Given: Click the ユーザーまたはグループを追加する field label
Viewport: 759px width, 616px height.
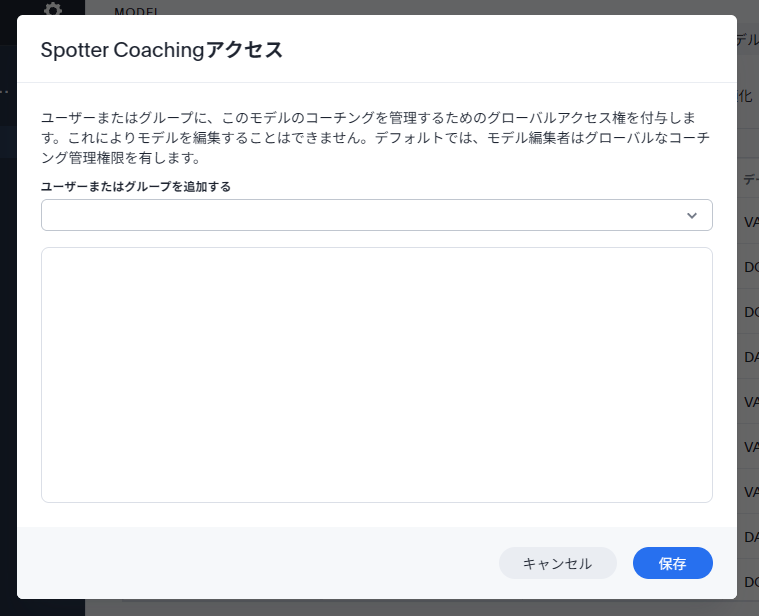Looking at the screenshot, I should (136, 186).
